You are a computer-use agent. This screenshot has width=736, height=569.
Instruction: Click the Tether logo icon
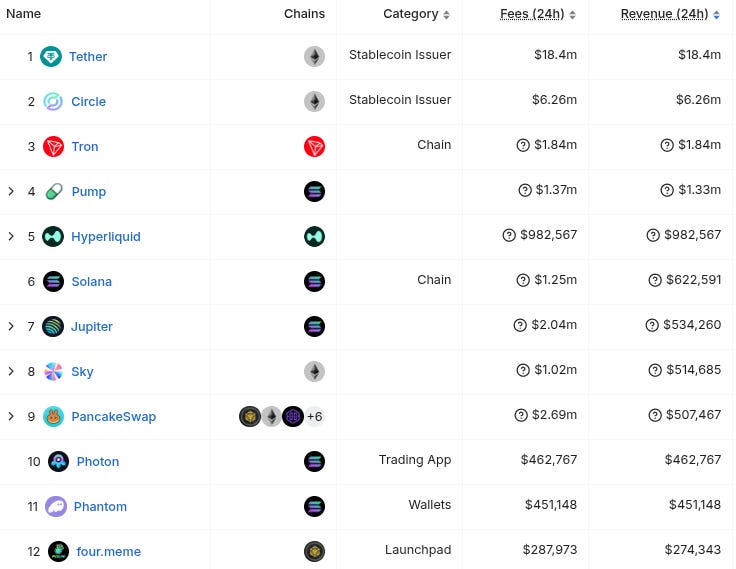pos(51,57)
